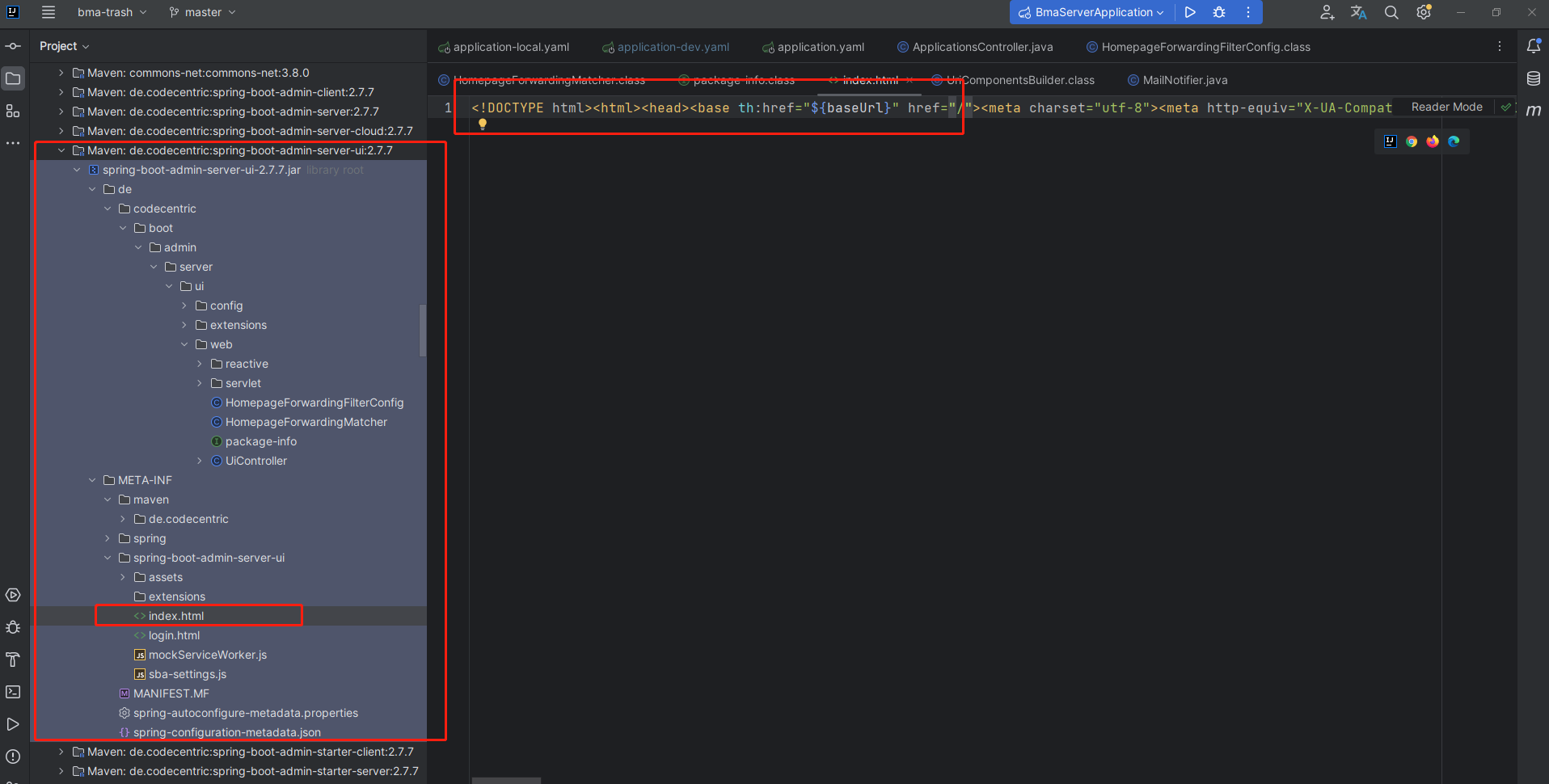Expand the reactive package
This screenshot has width=1549, height=784.
(x=200, y=364)
